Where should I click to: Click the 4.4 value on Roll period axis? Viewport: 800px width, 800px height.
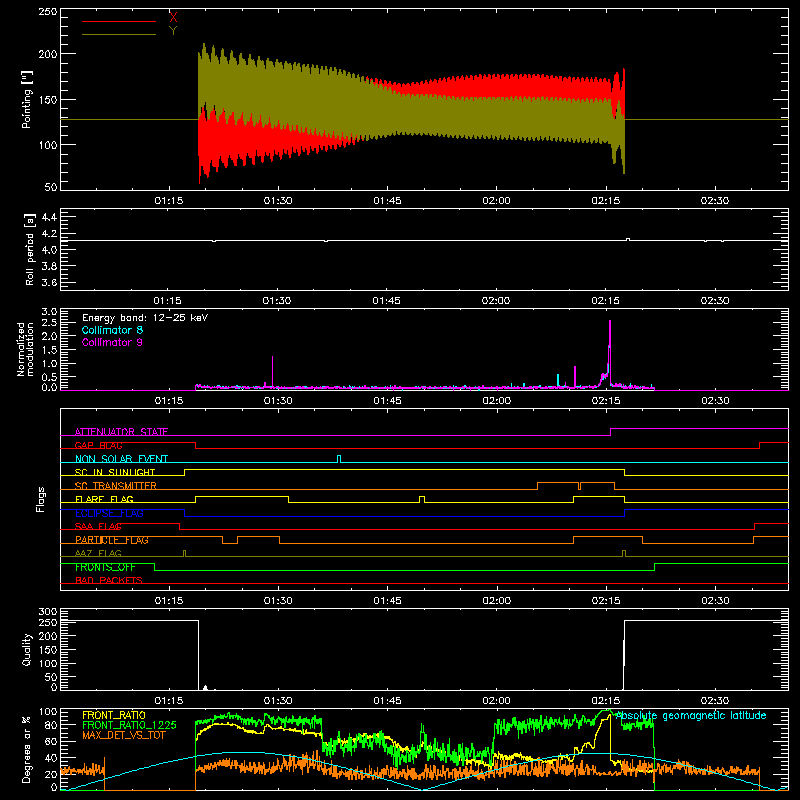pyautogui.click(x=49, y=217)
